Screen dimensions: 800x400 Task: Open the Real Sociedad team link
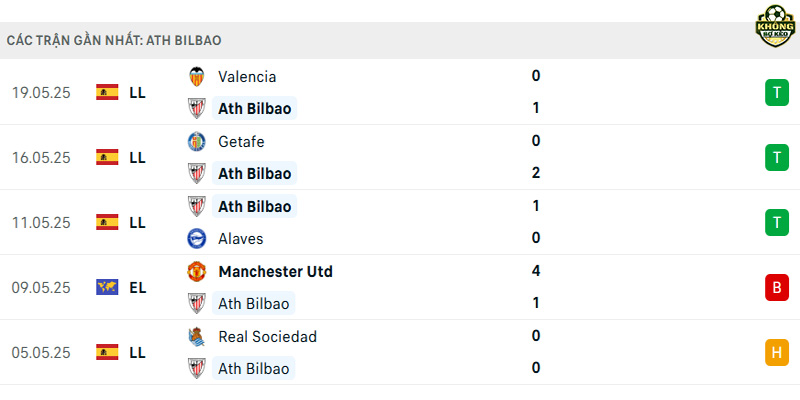[267, 337]
